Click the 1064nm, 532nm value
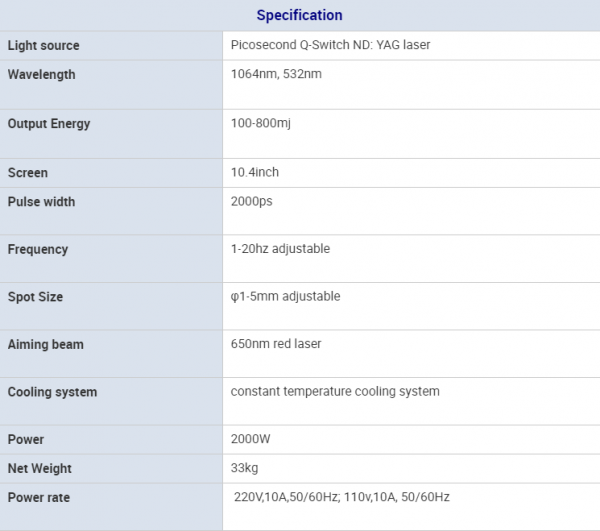 (x=276, y=75)
